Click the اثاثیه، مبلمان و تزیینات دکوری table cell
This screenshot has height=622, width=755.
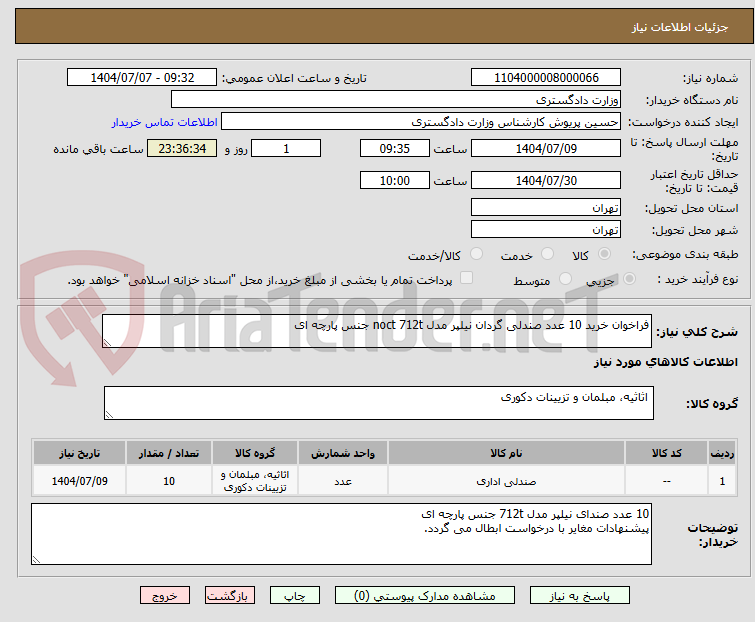255,481
